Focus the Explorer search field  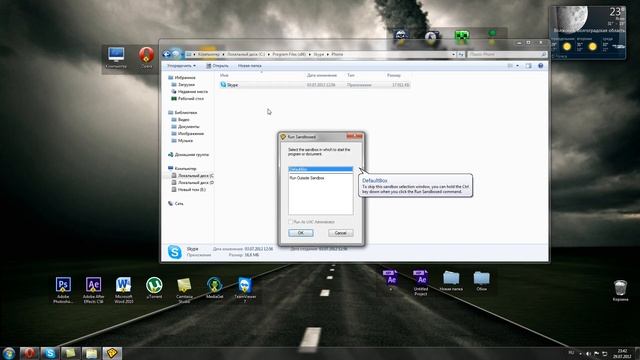[507, 54]
